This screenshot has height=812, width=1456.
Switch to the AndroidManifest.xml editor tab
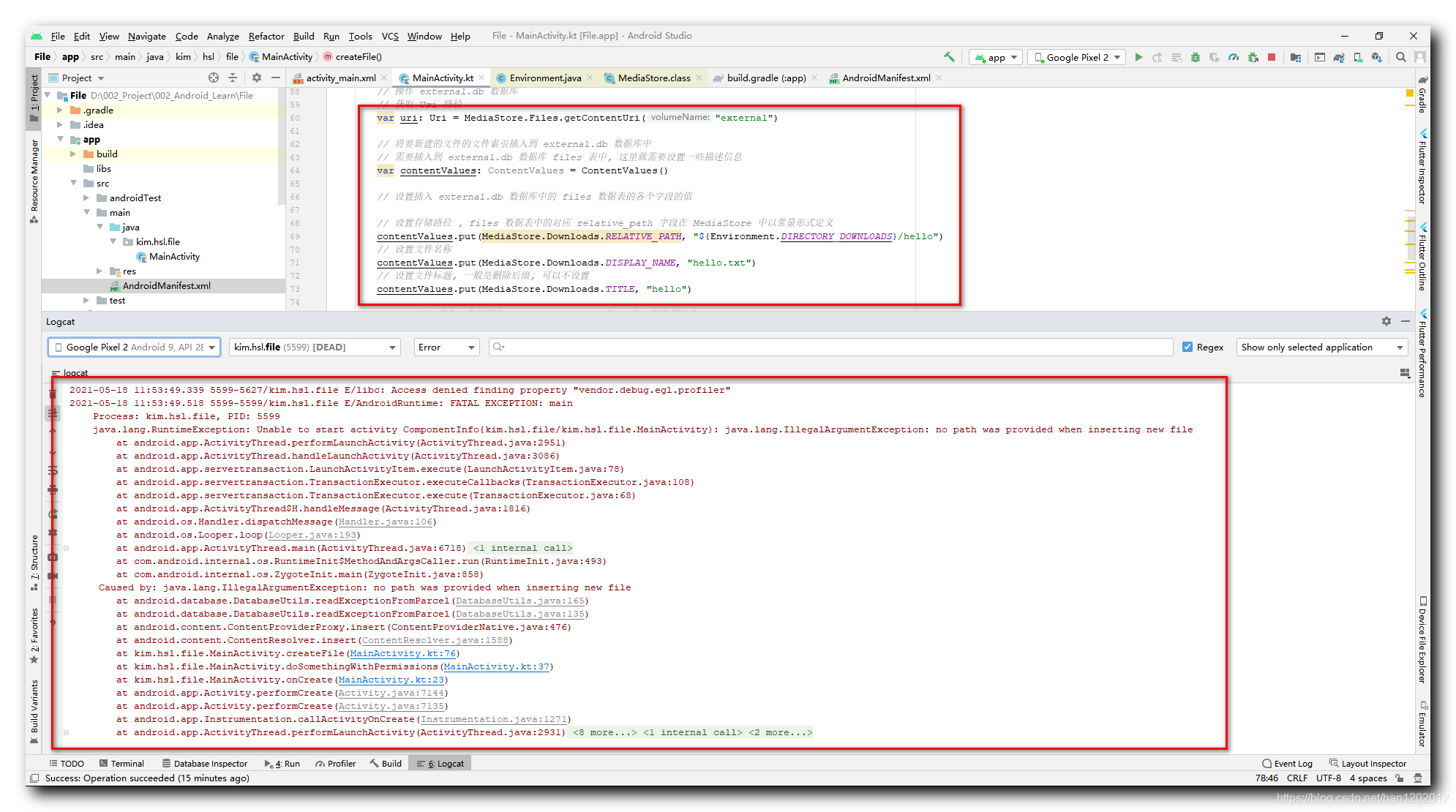point(885,78)
